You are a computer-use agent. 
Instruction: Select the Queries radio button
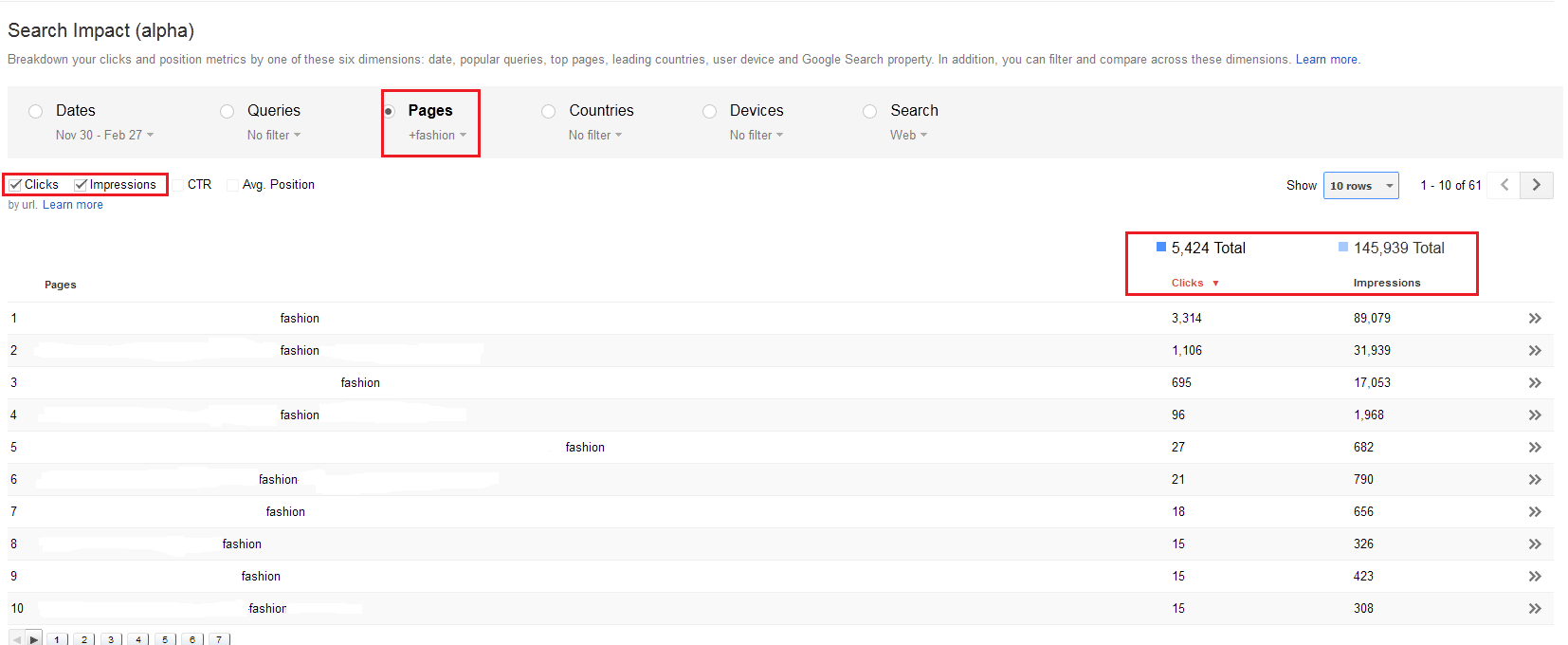(x=227, y=111)
